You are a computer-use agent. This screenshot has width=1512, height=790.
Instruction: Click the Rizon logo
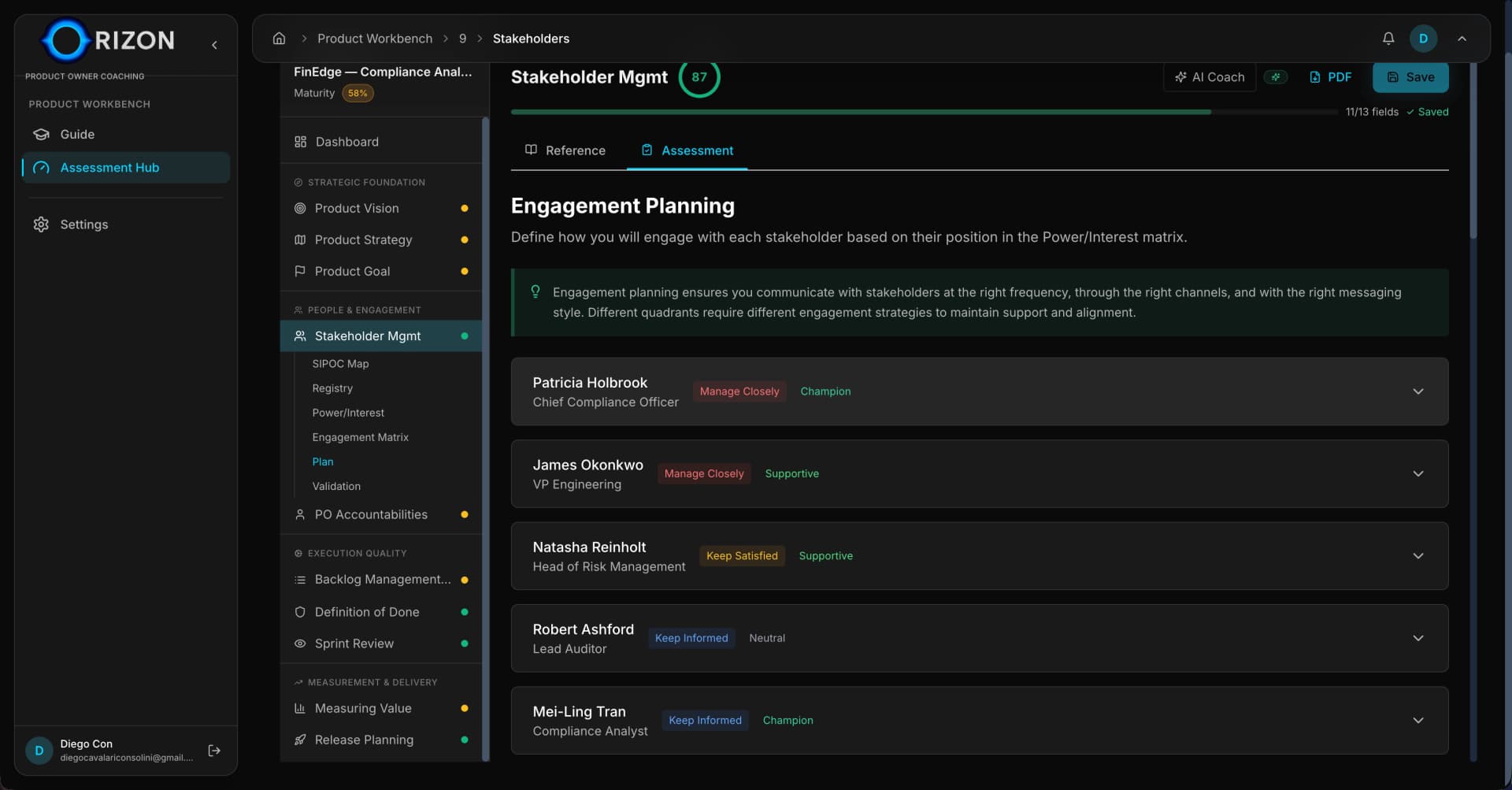point(109,40)
